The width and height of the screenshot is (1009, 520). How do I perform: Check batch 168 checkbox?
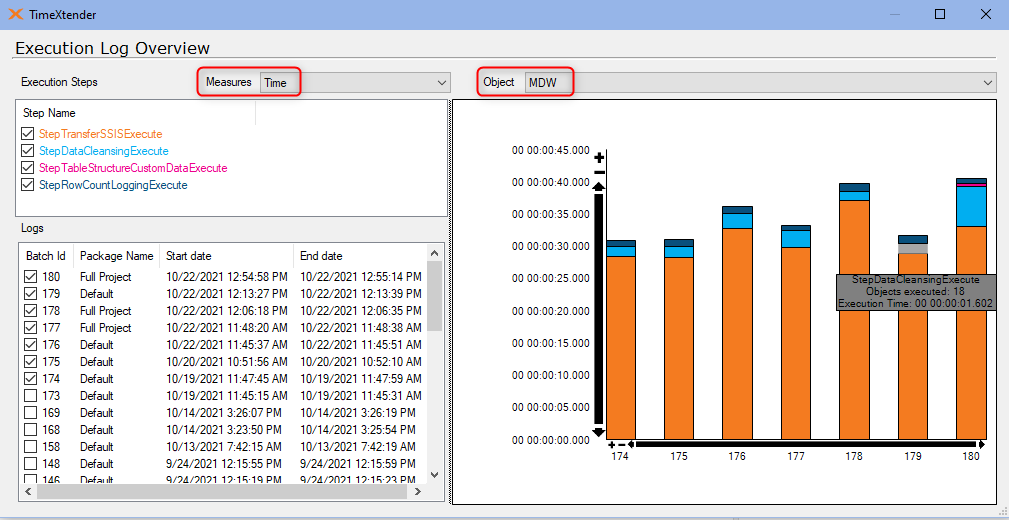pos(30,429)
